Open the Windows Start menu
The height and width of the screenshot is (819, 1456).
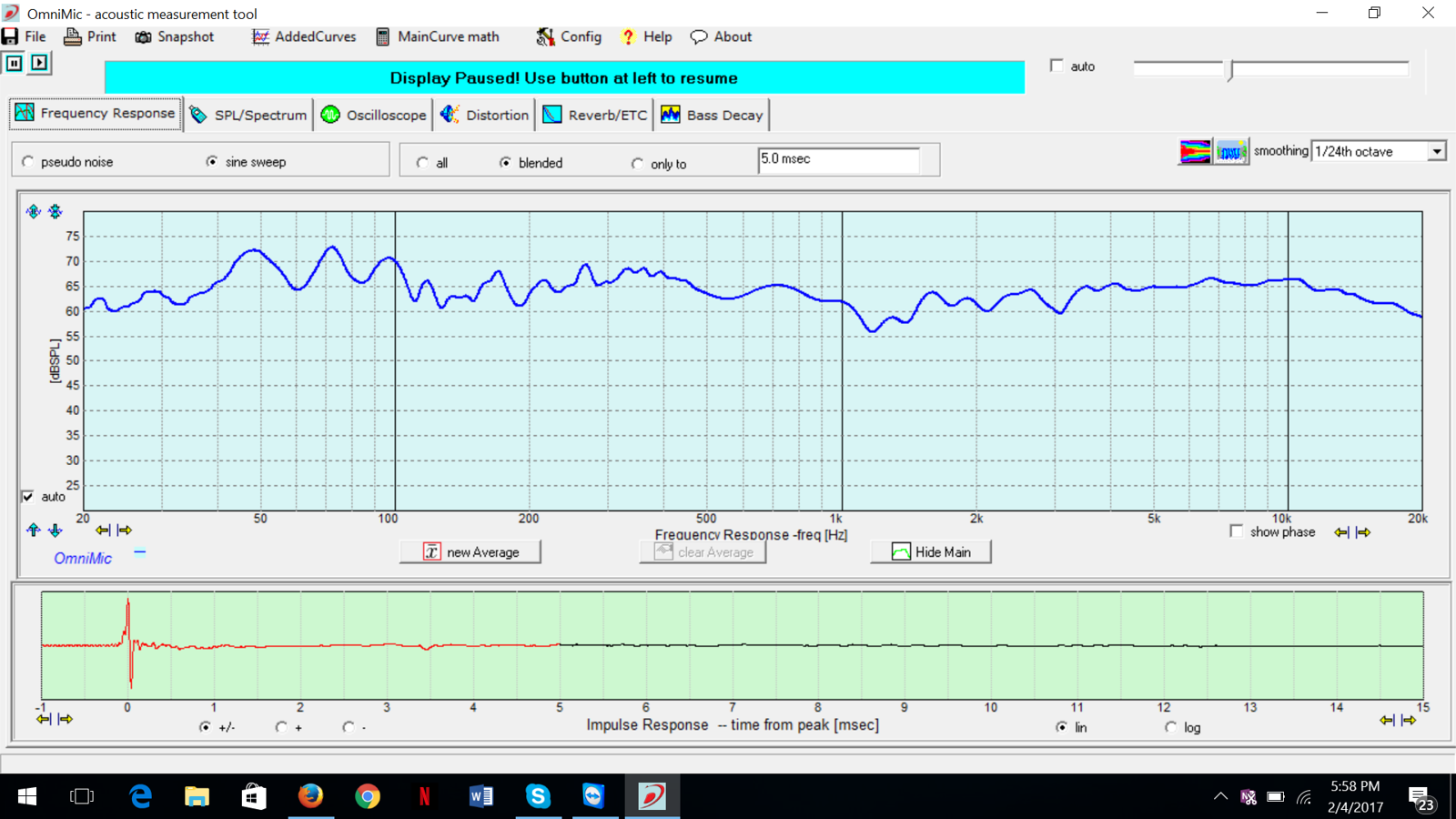click(x=27, y=796)
